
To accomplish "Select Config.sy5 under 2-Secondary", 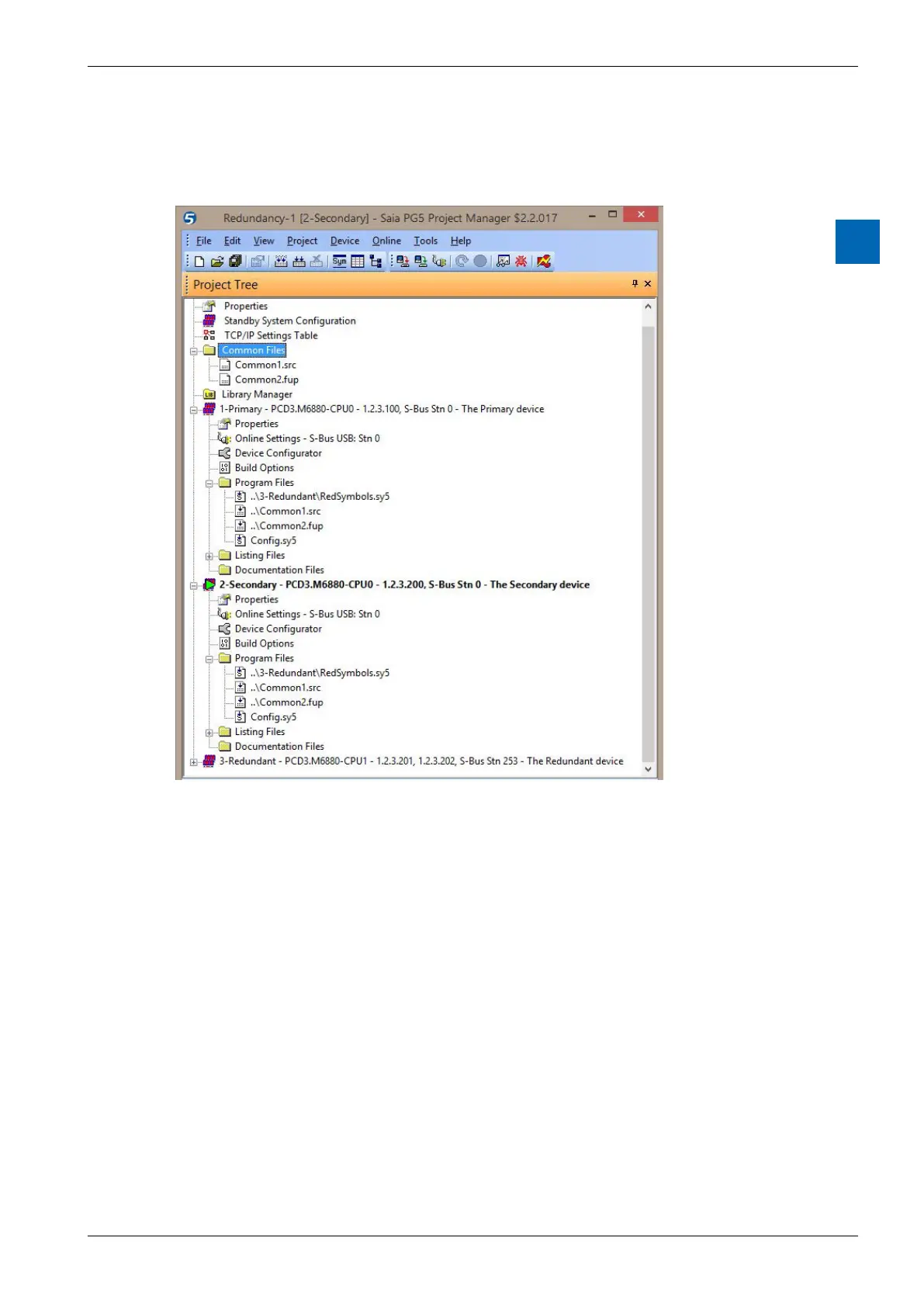I will pos(273,717).
